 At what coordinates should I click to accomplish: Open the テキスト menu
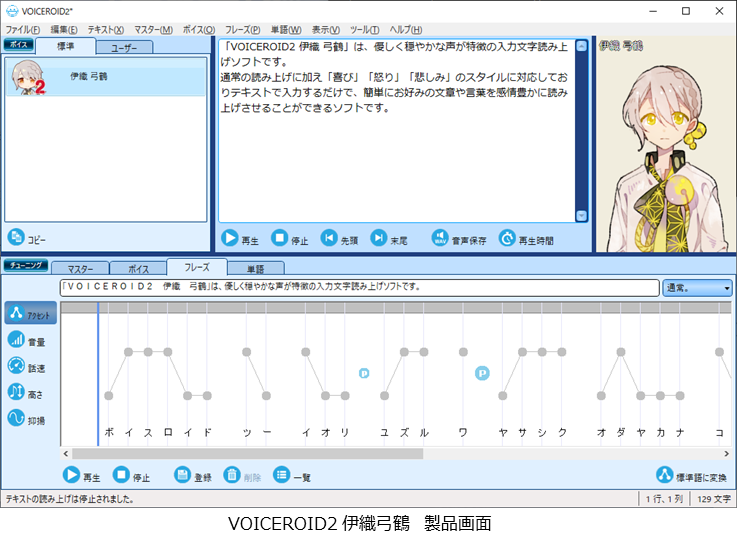(x=106, y=30)
